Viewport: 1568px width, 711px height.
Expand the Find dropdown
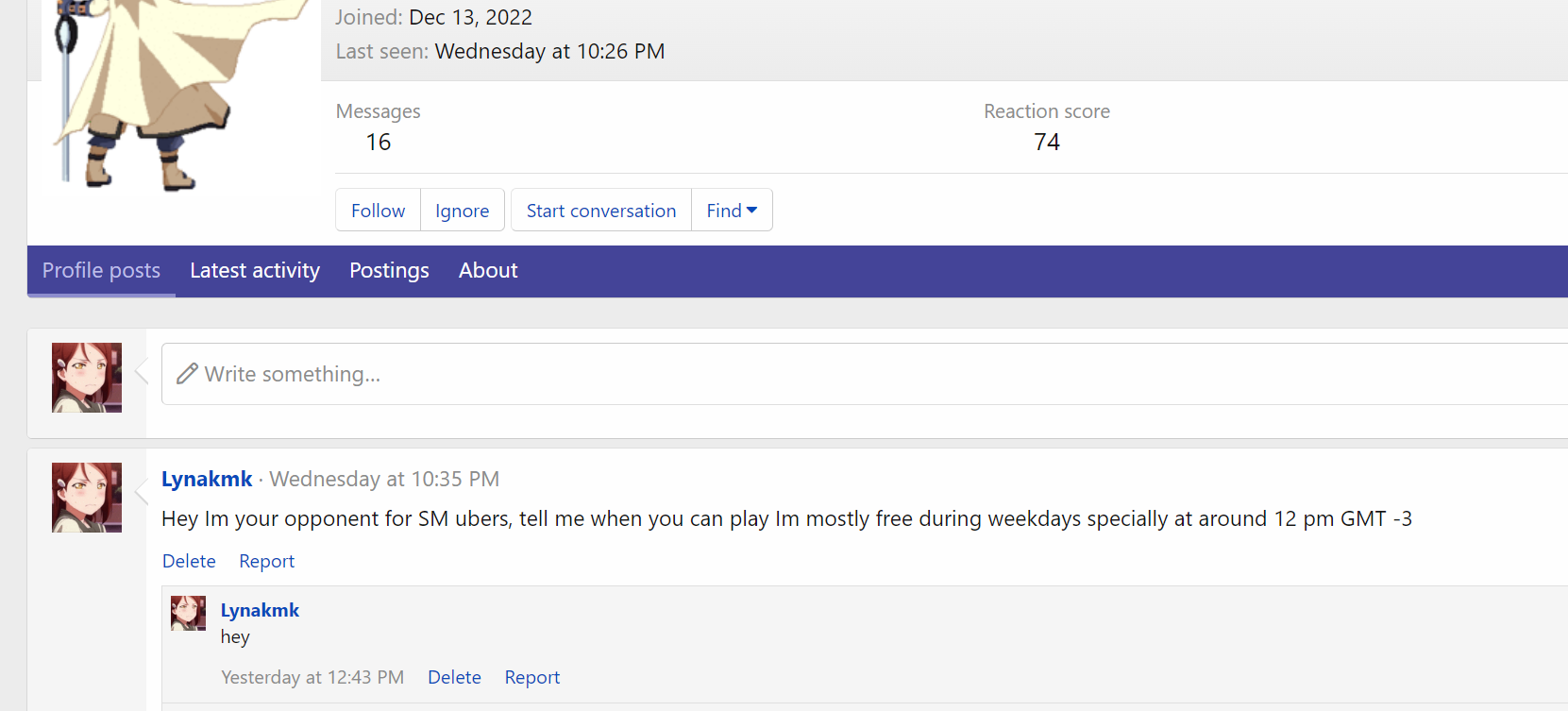coord(732,211)
